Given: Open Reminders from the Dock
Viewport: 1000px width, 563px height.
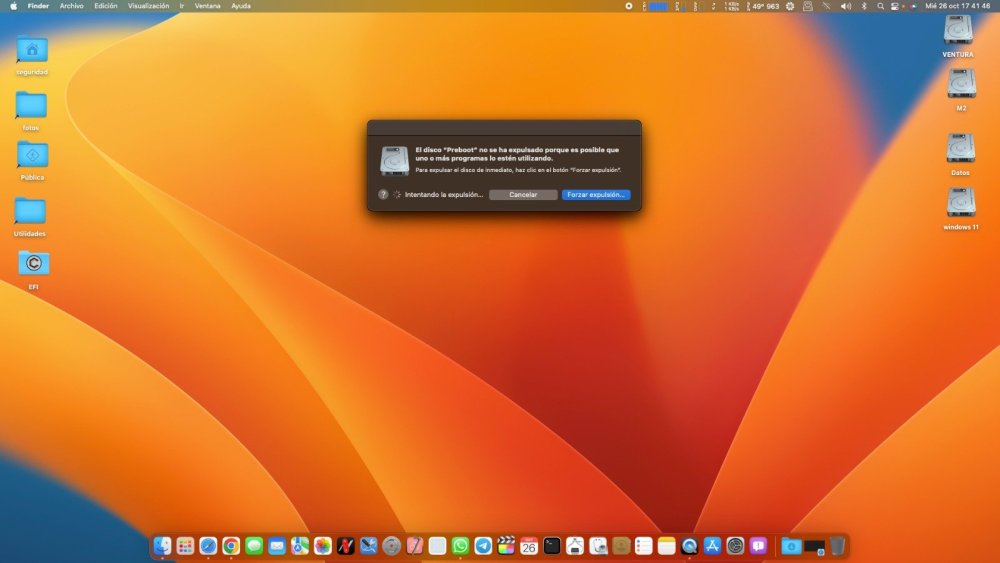Looking at the screenshot, I should [x=644, y=546].
